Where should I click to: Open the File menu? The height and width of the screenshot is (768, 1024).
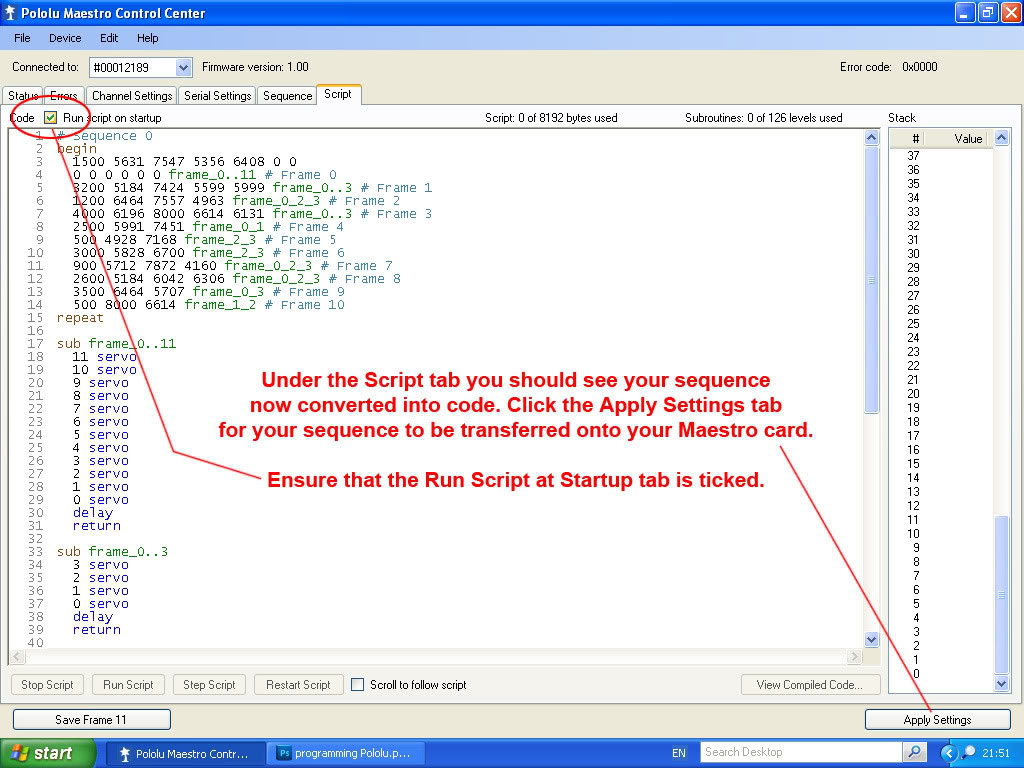tap(22, 38)
